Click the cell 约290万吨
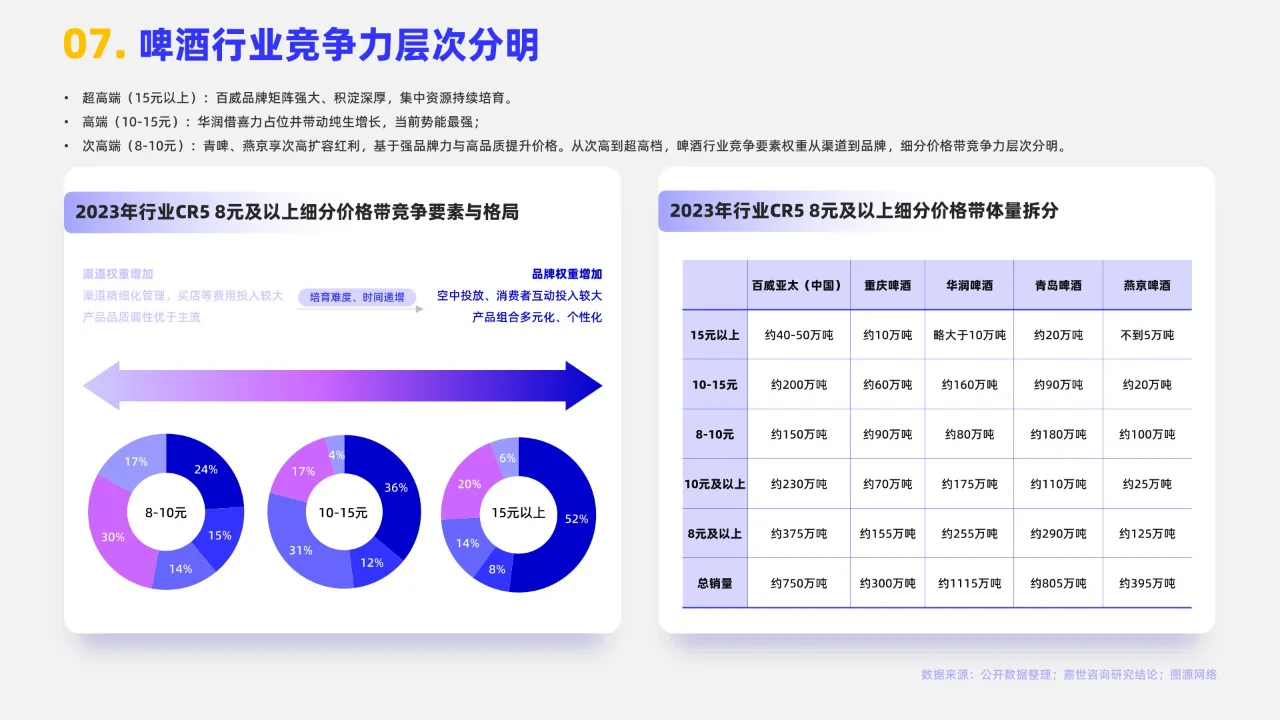 (x=1058, y=534)
